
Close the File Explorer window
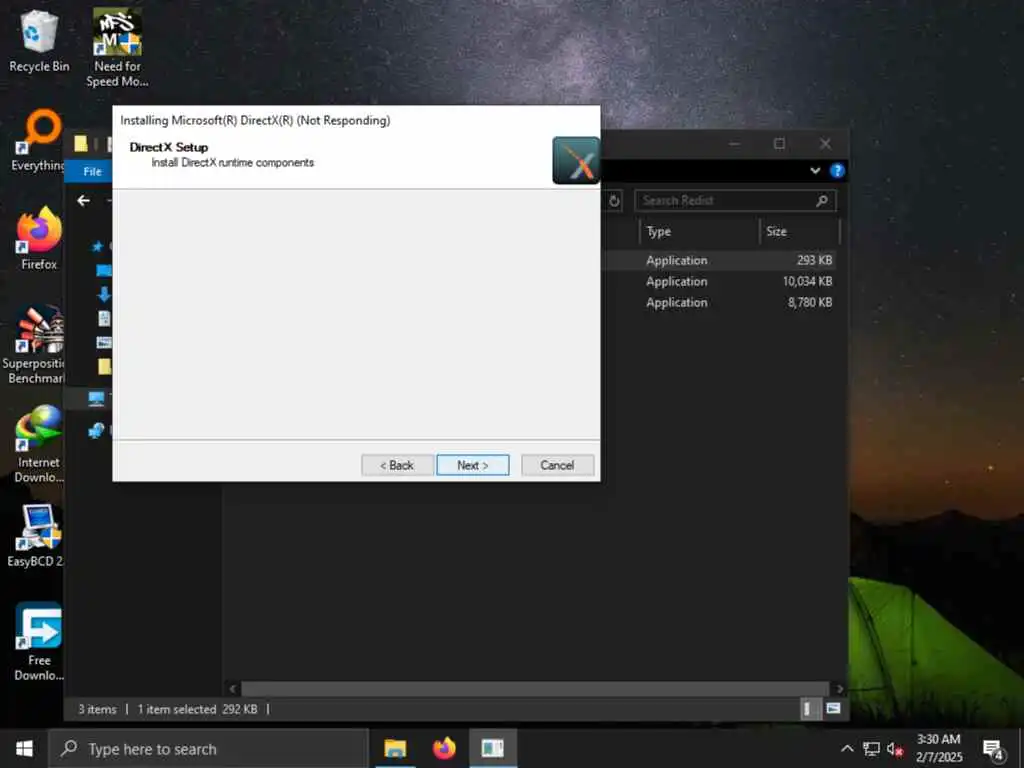point(825,144)
